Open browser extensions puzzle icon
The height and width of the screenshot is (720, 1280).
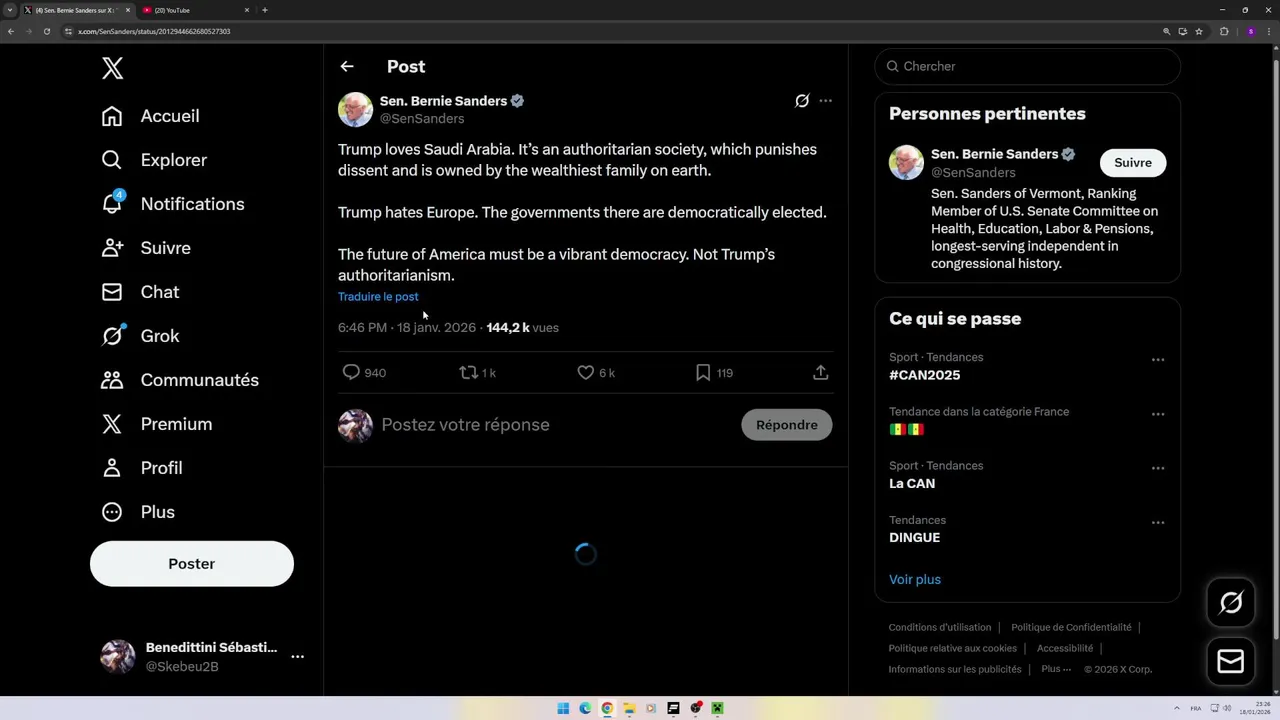coord(1224,31)
